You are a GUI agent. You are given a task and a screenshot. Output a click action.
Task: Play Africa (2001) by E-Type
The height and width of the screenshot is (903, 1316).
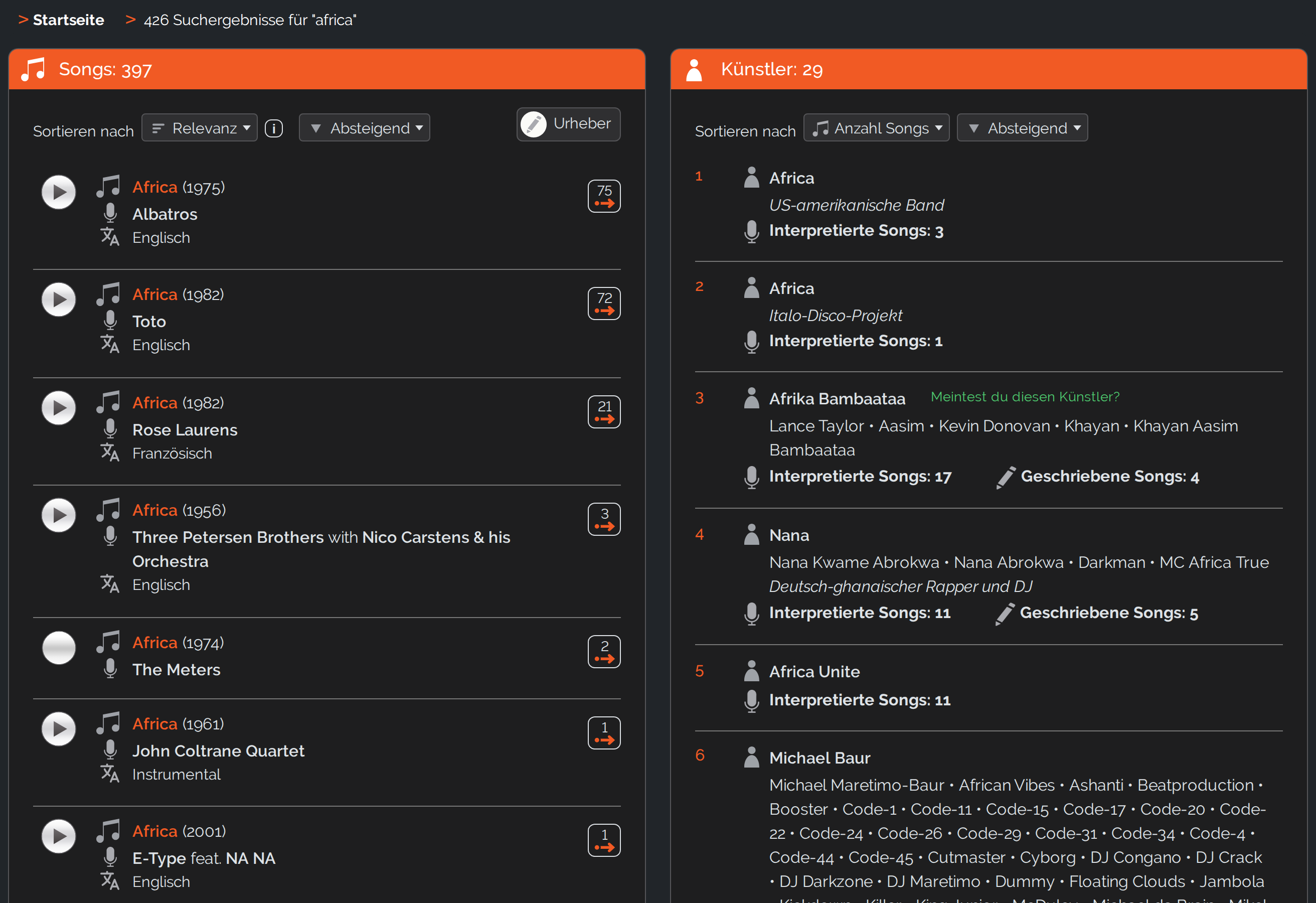(x=58, y=836)
